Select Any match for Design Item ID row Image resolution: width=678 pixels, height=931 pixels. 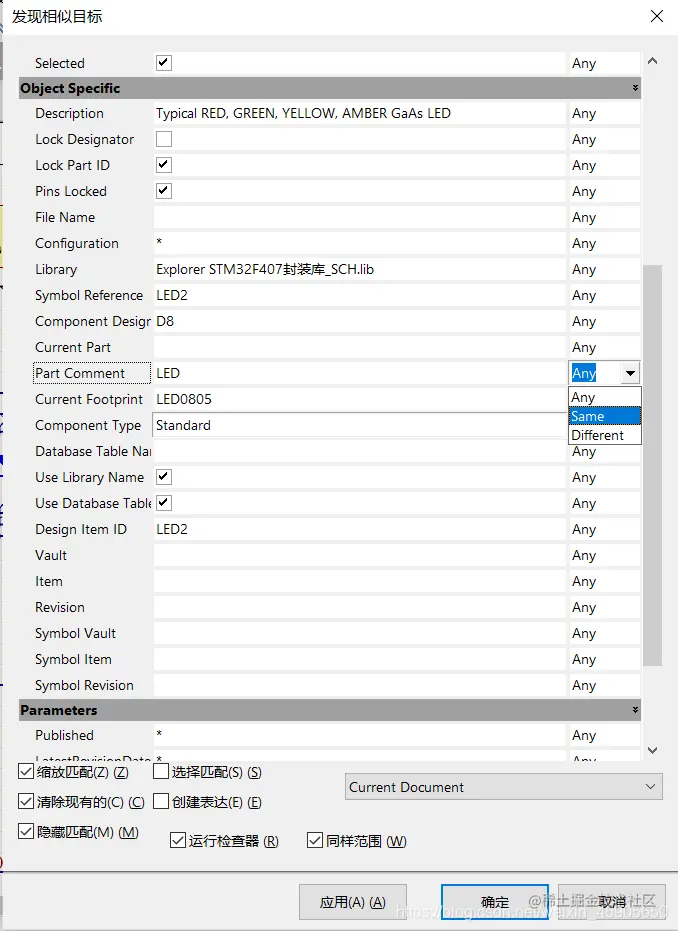click(x=604, y=529)
